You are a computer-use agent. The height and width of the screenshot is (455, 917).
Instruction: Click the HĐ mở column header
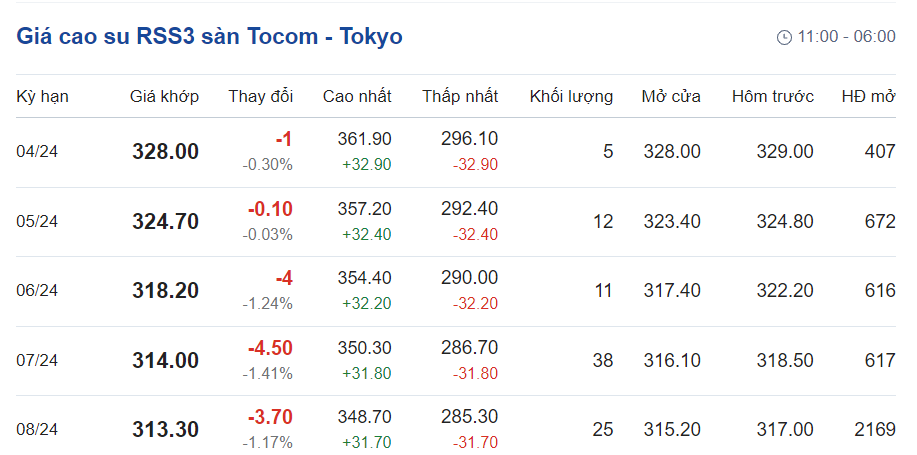(868, 97)
